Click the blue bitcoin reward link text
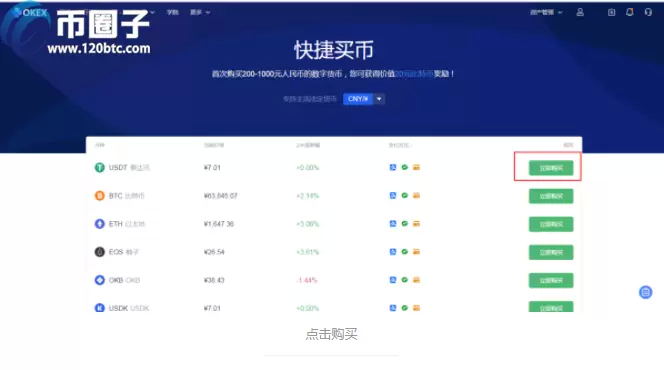The height and width of the screenshot is (370, 664). (414, 74)
